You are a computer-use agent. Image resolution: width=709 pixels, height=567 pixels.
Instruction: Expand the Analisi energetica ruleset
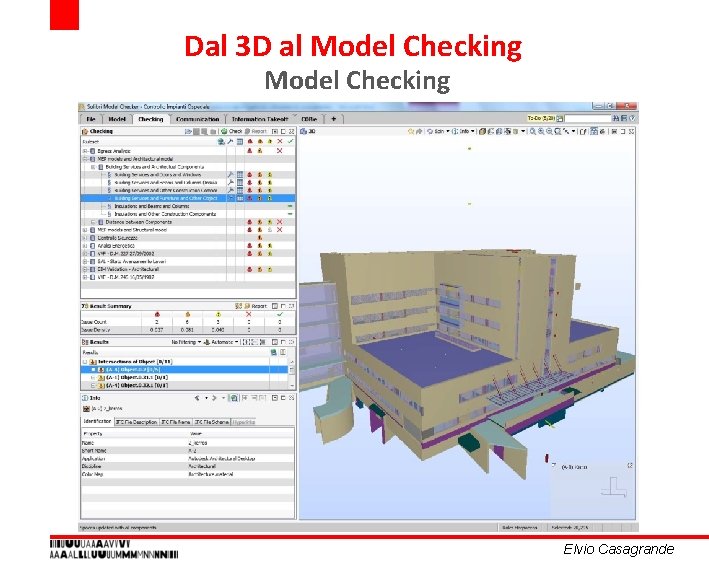pos(85,246)
